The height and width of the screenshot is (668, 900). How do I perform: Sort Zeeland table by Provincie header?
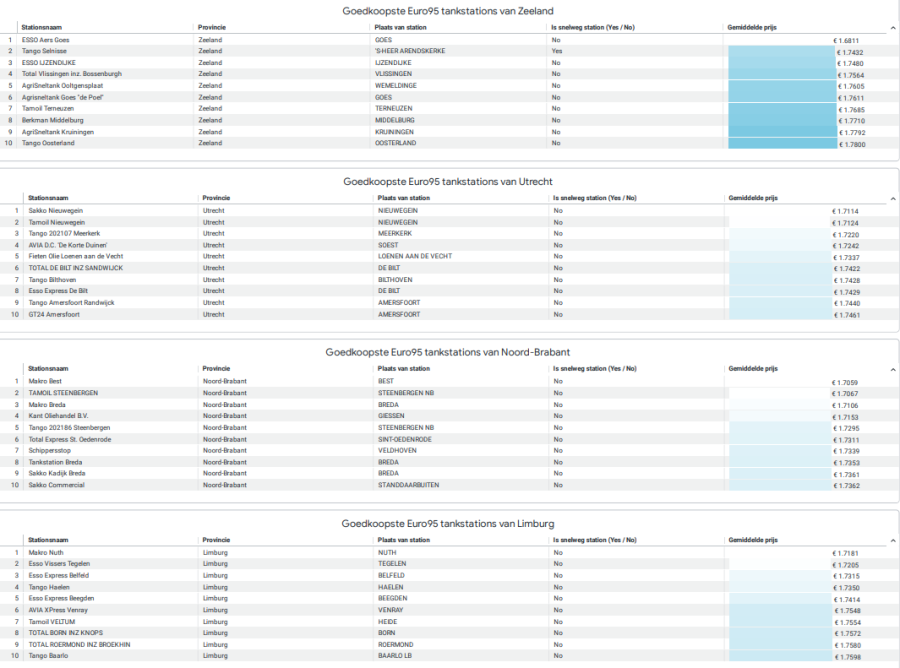212,28
